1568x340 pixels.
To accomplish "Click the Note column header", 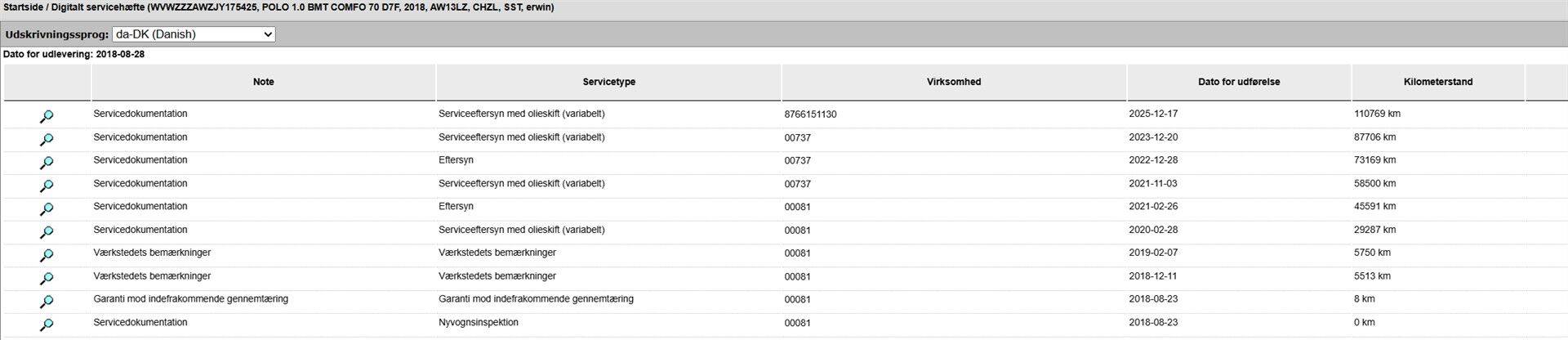I will (263, 82).
